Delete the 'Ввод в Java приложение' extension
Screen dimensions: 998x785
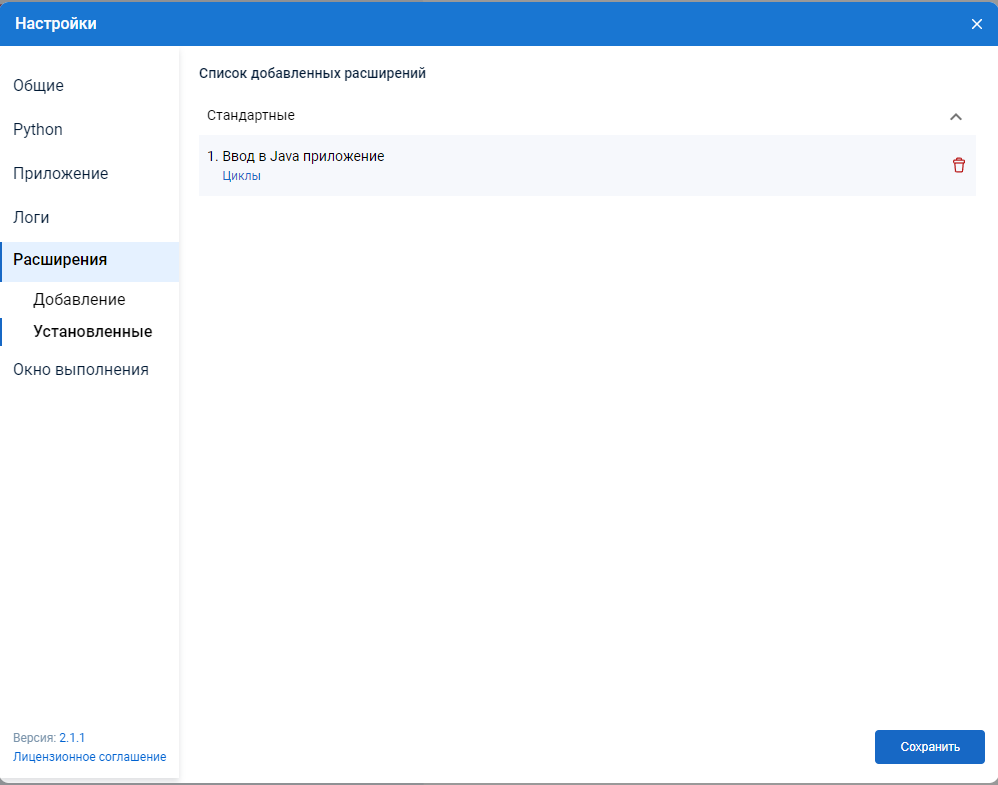click(958, 165)
